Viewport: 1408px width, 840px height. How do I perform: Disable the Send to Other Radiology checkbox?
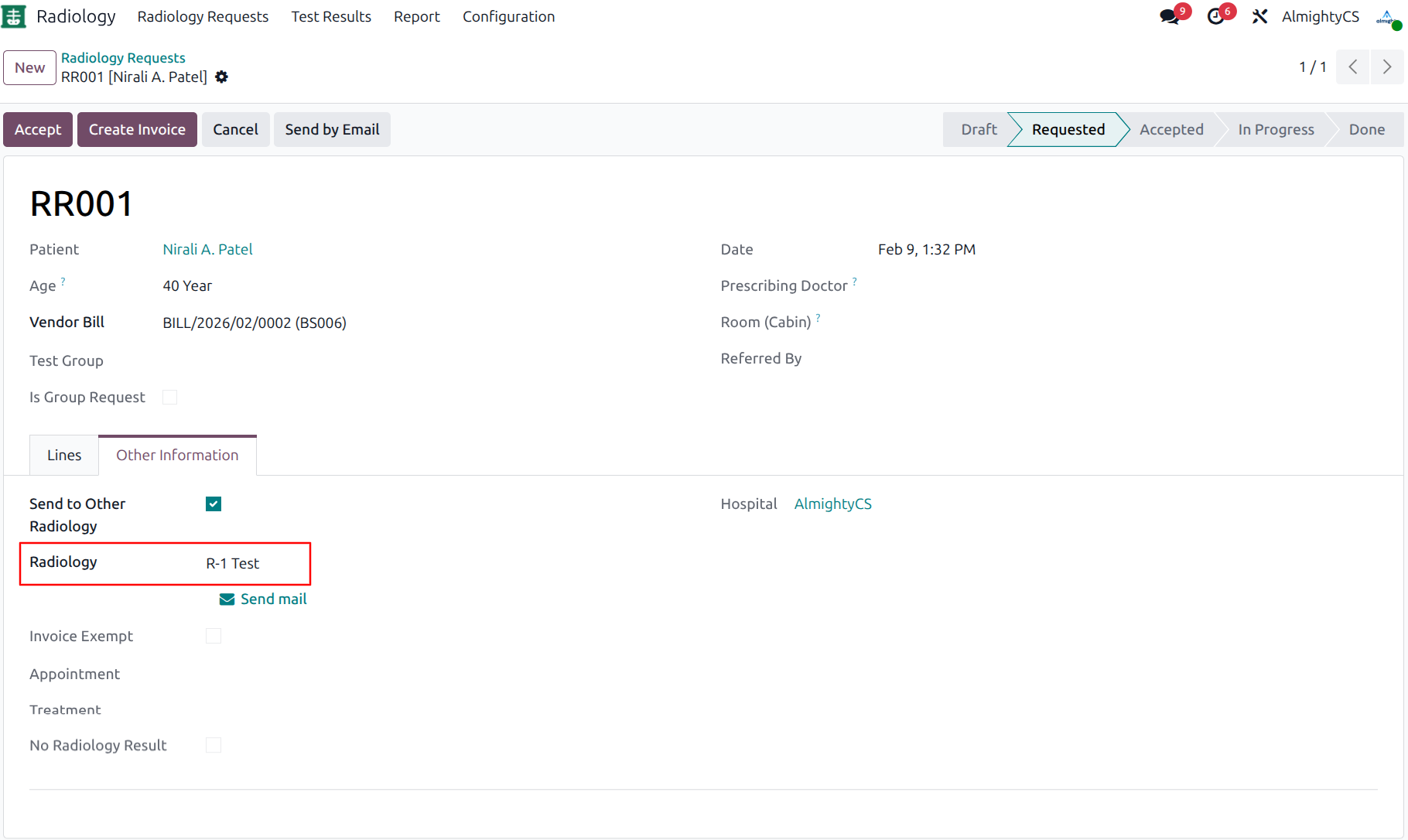point(213,504)
